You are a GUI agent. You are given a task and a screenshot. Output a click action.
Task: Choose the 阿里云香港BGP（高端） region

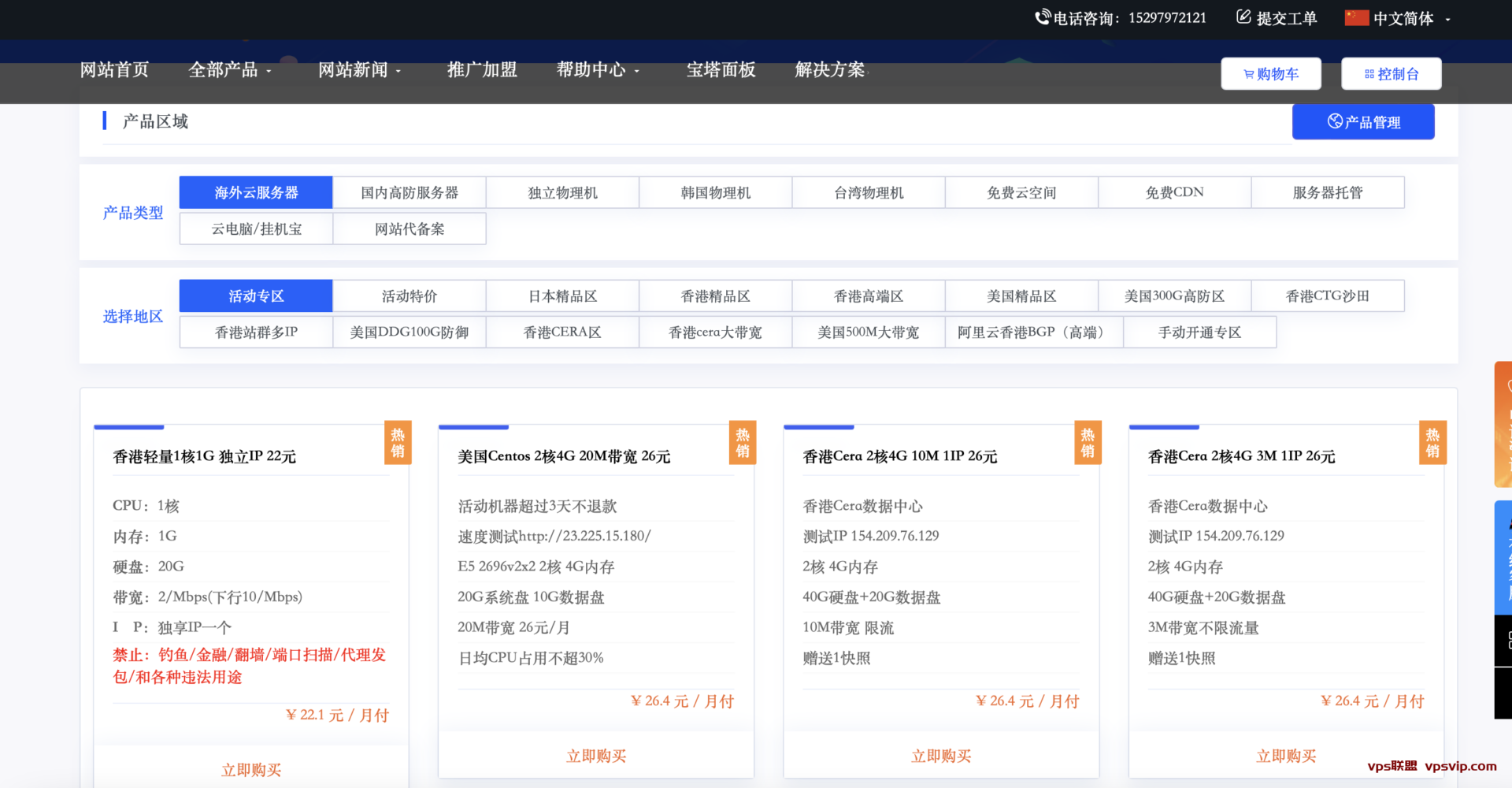tap(1034, 332)
